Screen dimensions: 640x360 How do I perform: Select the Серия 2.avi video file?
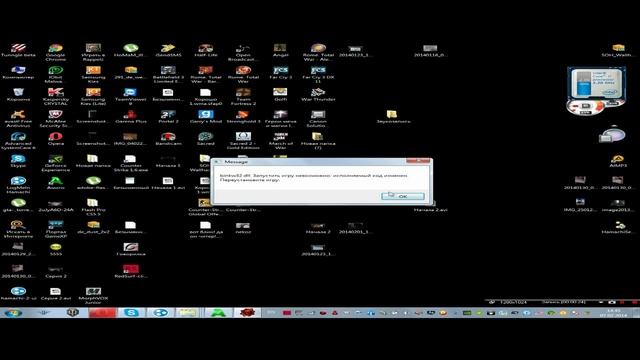coord(56,293)
